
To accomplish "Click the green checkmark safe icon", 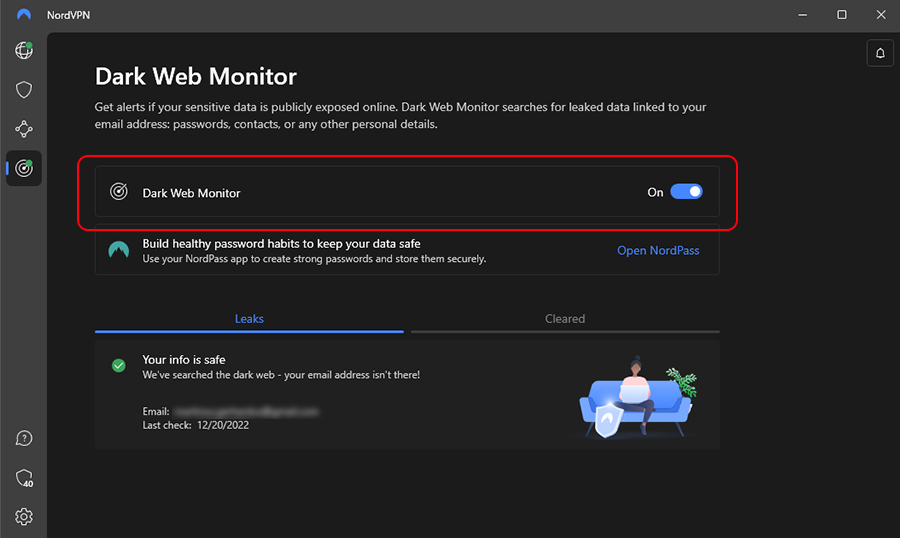I will click(x=119, y=366).
